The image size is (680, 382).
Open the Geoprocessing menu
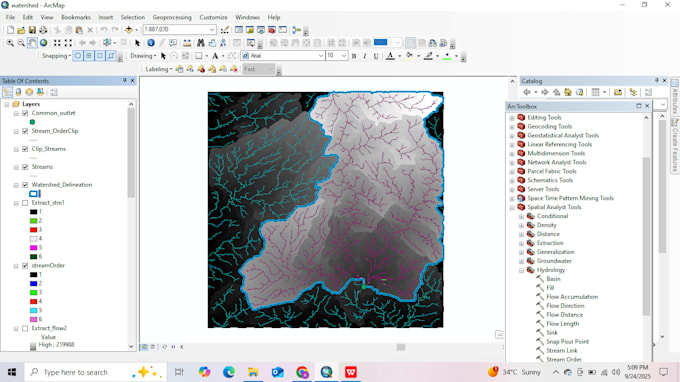172,17
